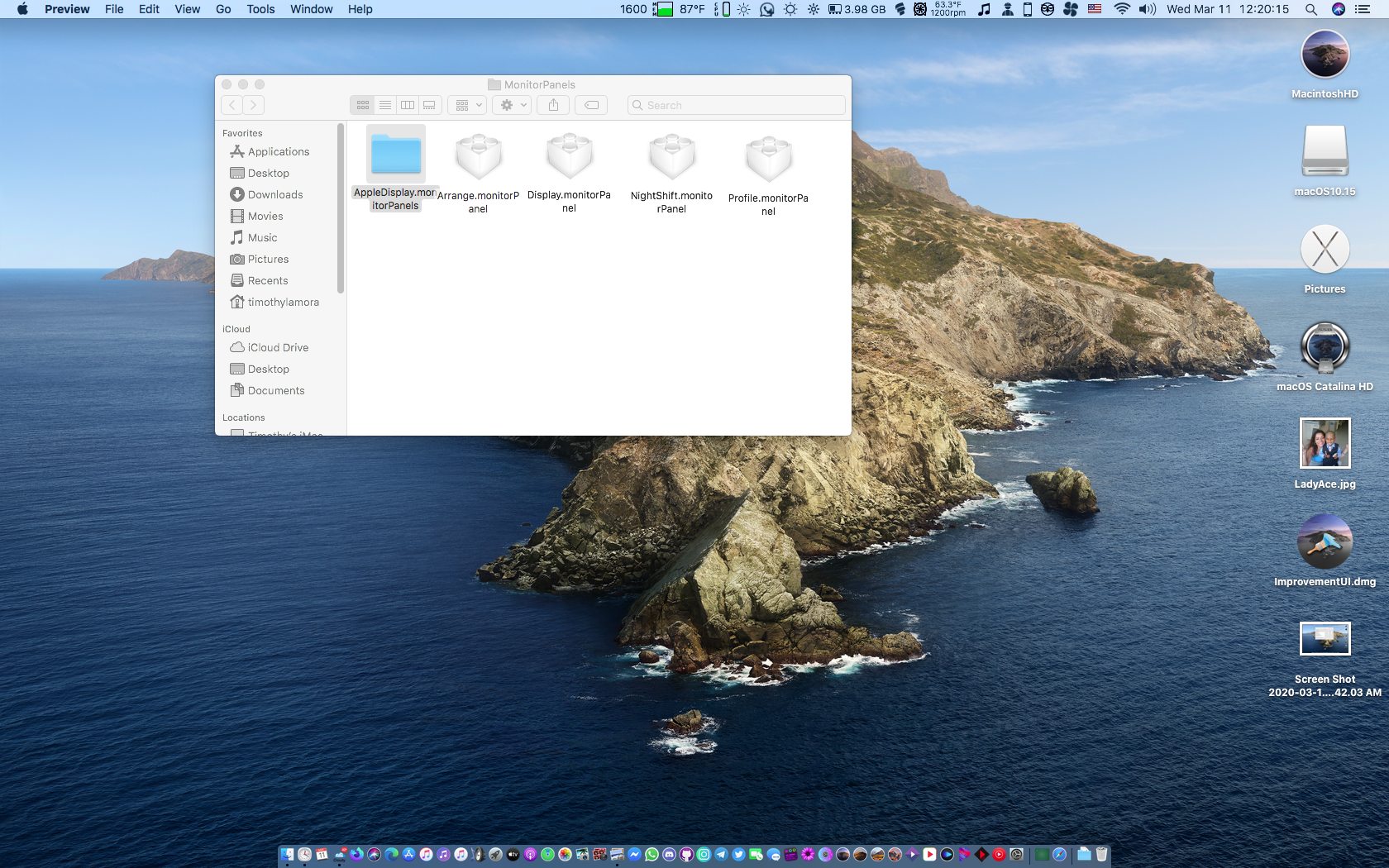Open the Tools menu in menu bar
Screen dimensions: 1389x868
260,9
